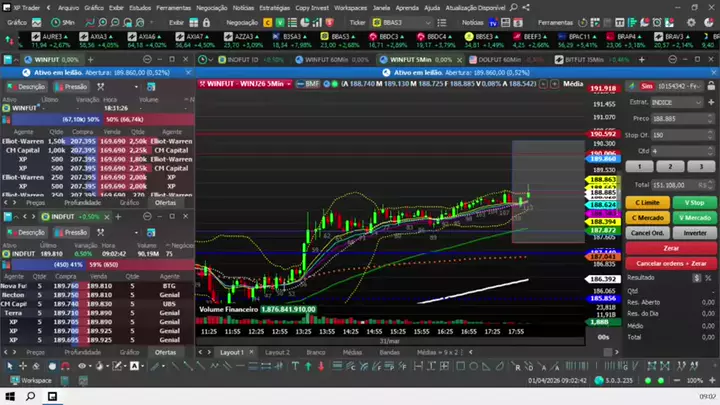This screenshot has width=720, height=405.
Task: Click the C Mercado button
Action: tap(647, 218)
